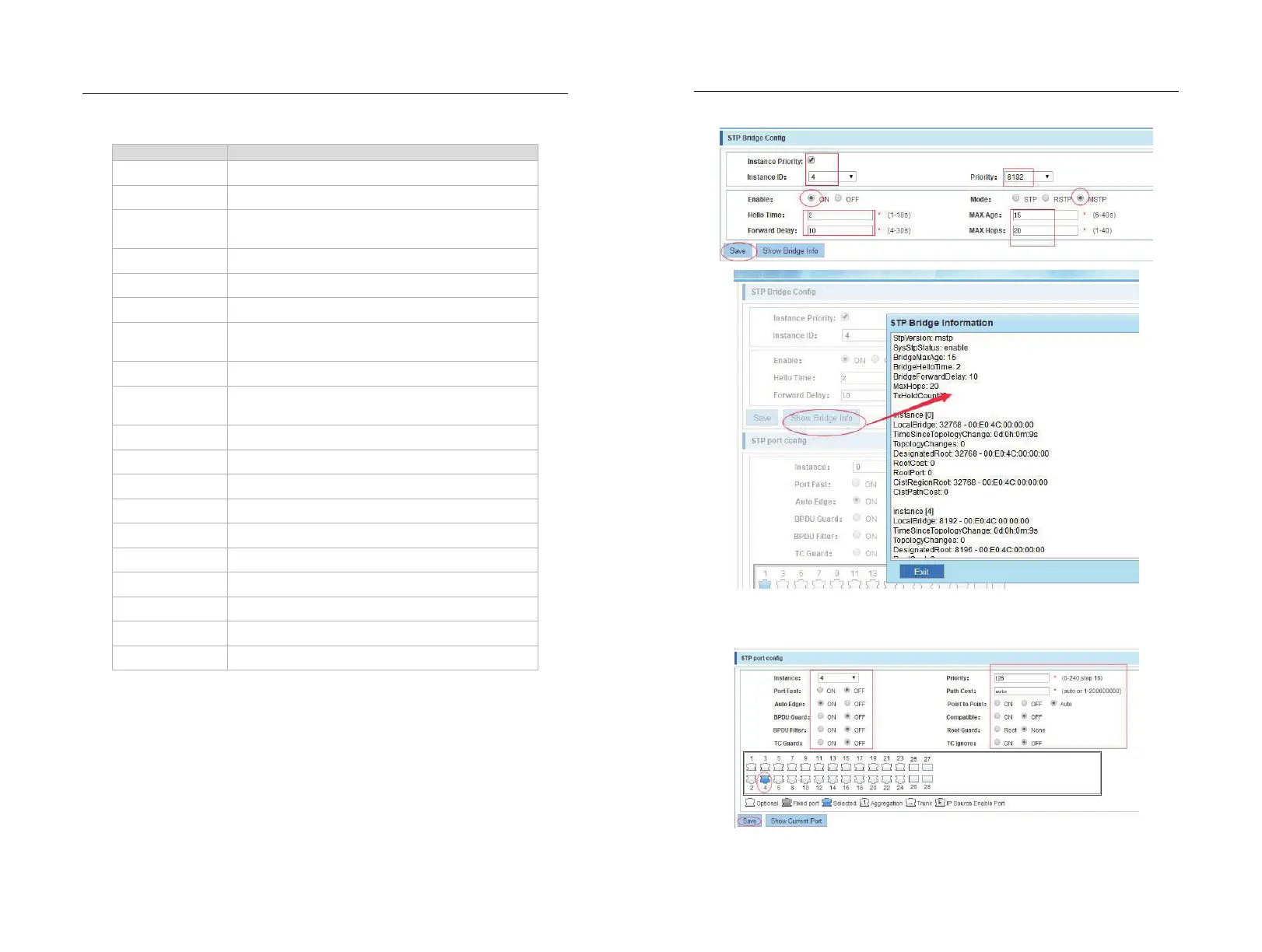The width and height of the screenshot is (1262, 952).
Task: Set Root Guard to Root option
Action: tap(997, 729)
